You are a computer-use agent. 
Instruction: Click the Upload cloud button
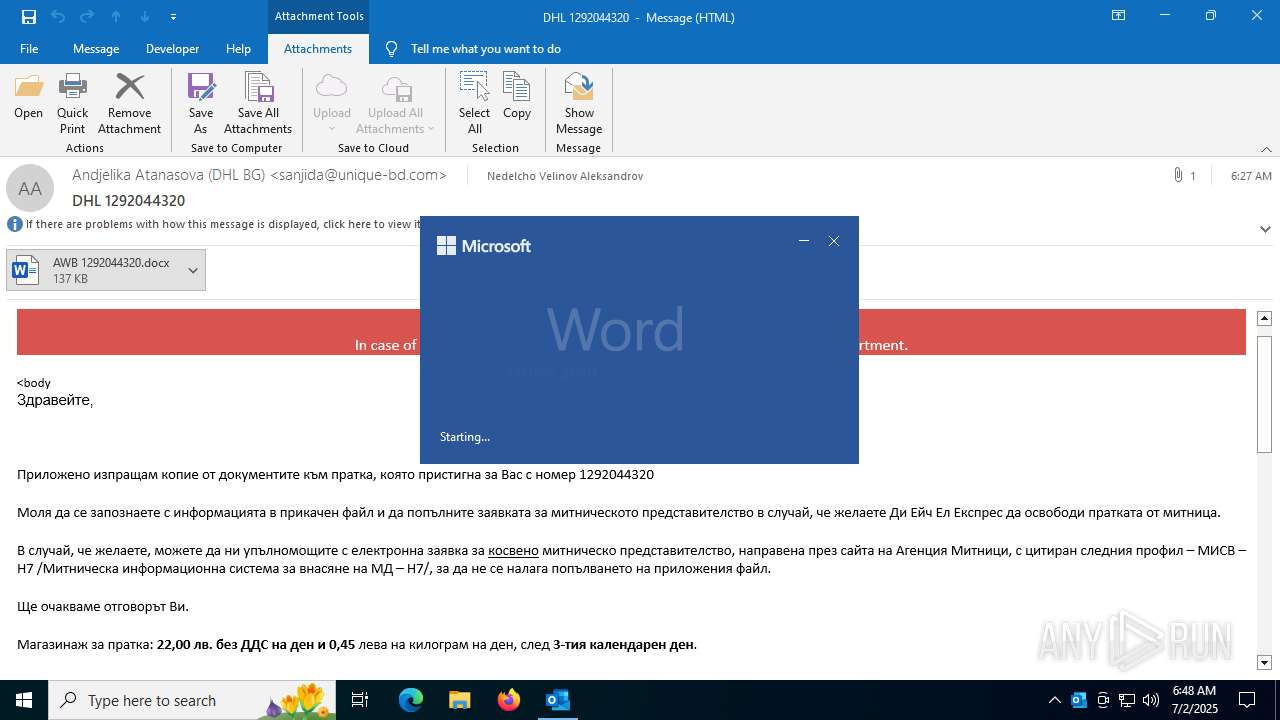click(x=332, y=104)
